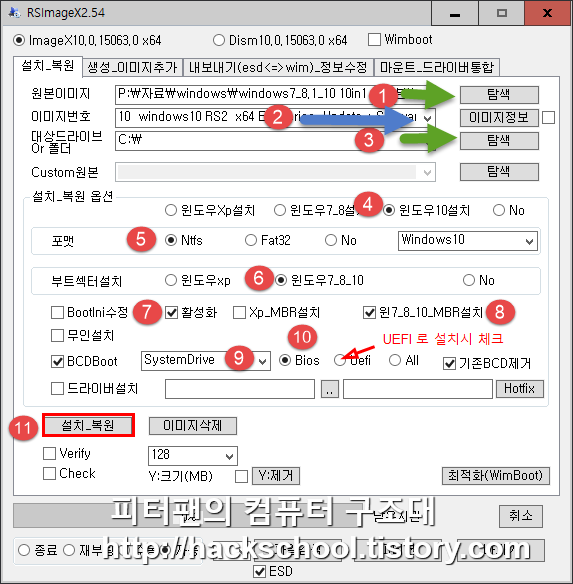
Task: Switch to the 마운트_드라이버통합 tab
Action: click(437, 67)
